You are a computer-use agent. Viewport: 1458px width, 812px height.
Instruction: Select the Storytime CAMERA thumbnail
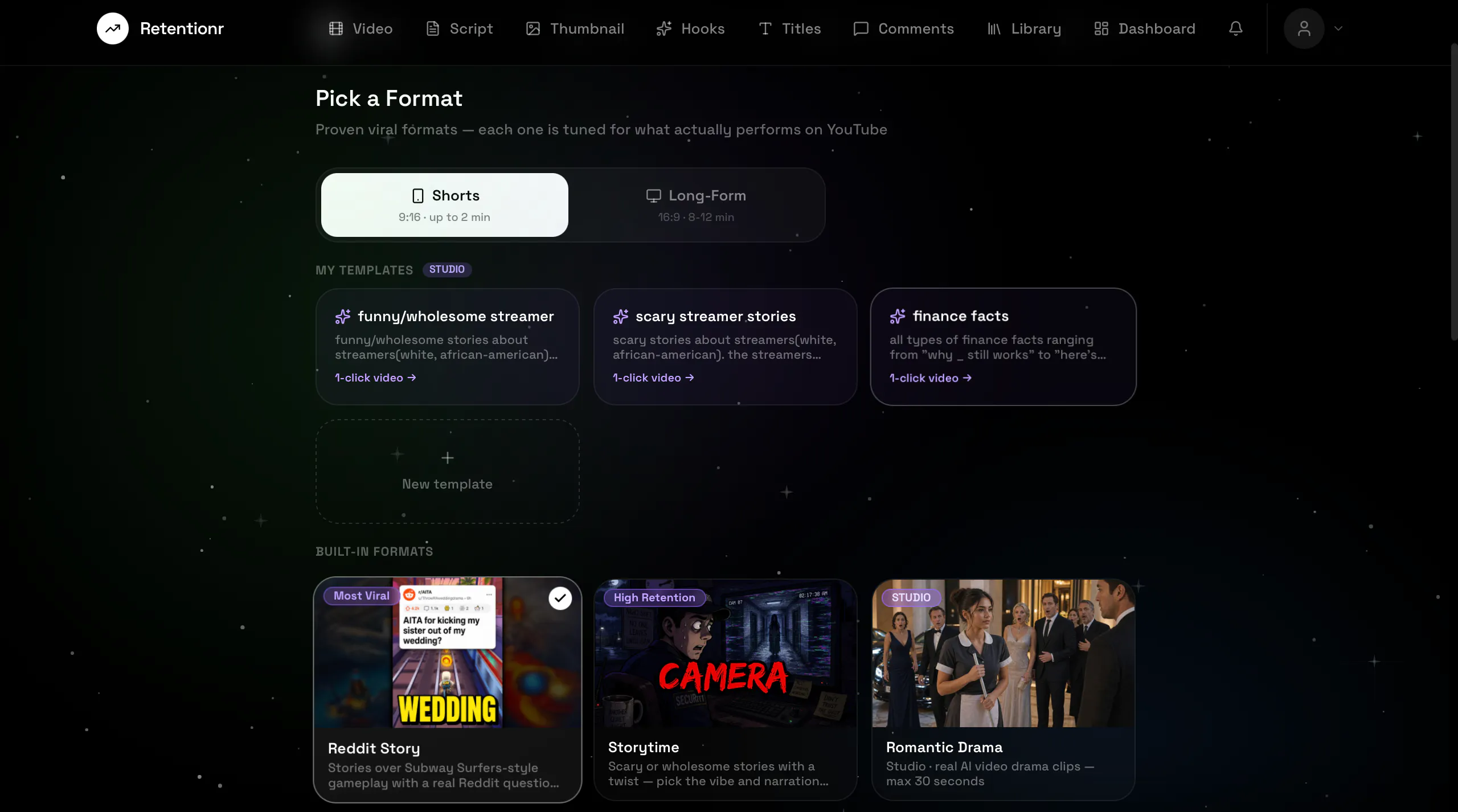[726, 653]
